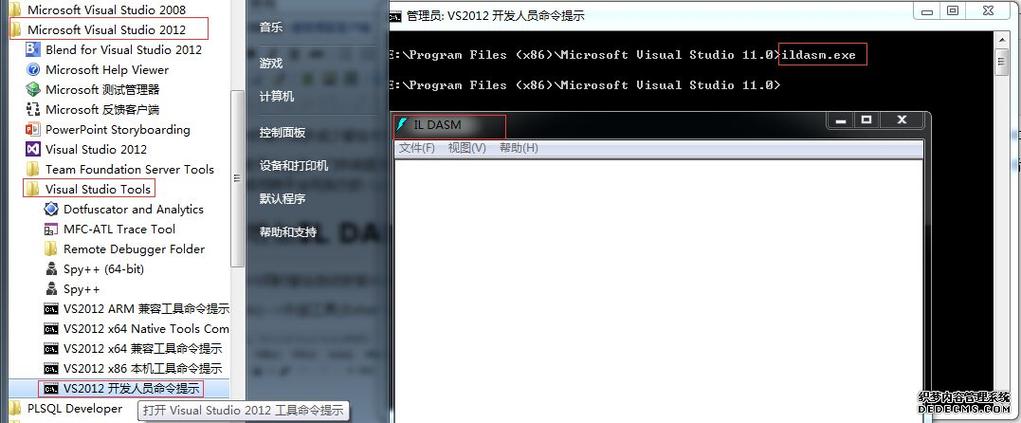Screen dimensions: 1021x423
Task: Open 文件(F) menu in IL DASM
Action: click(x=417, y=148)
